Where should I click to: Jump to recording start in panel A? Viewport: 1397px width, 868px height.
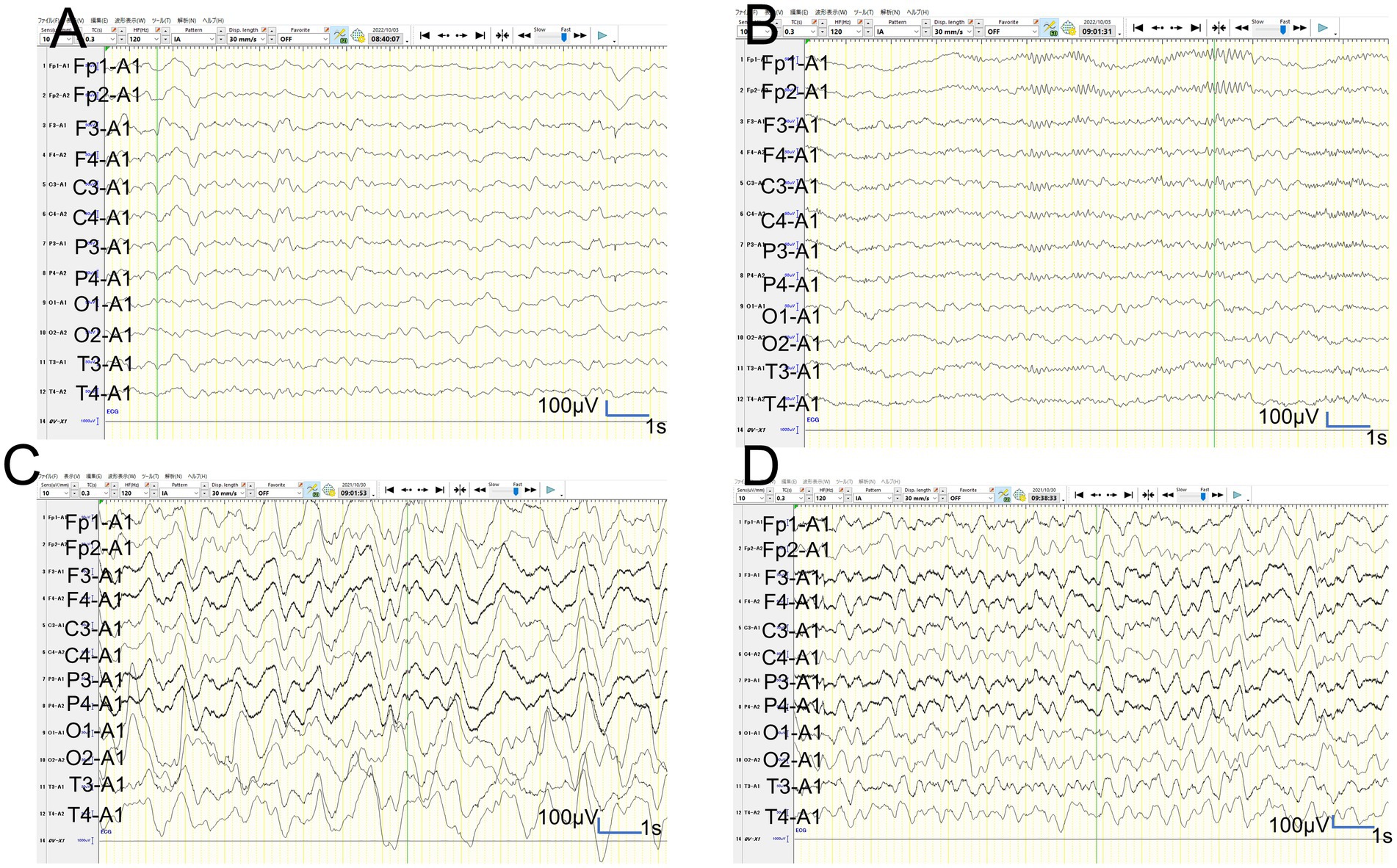425,35
